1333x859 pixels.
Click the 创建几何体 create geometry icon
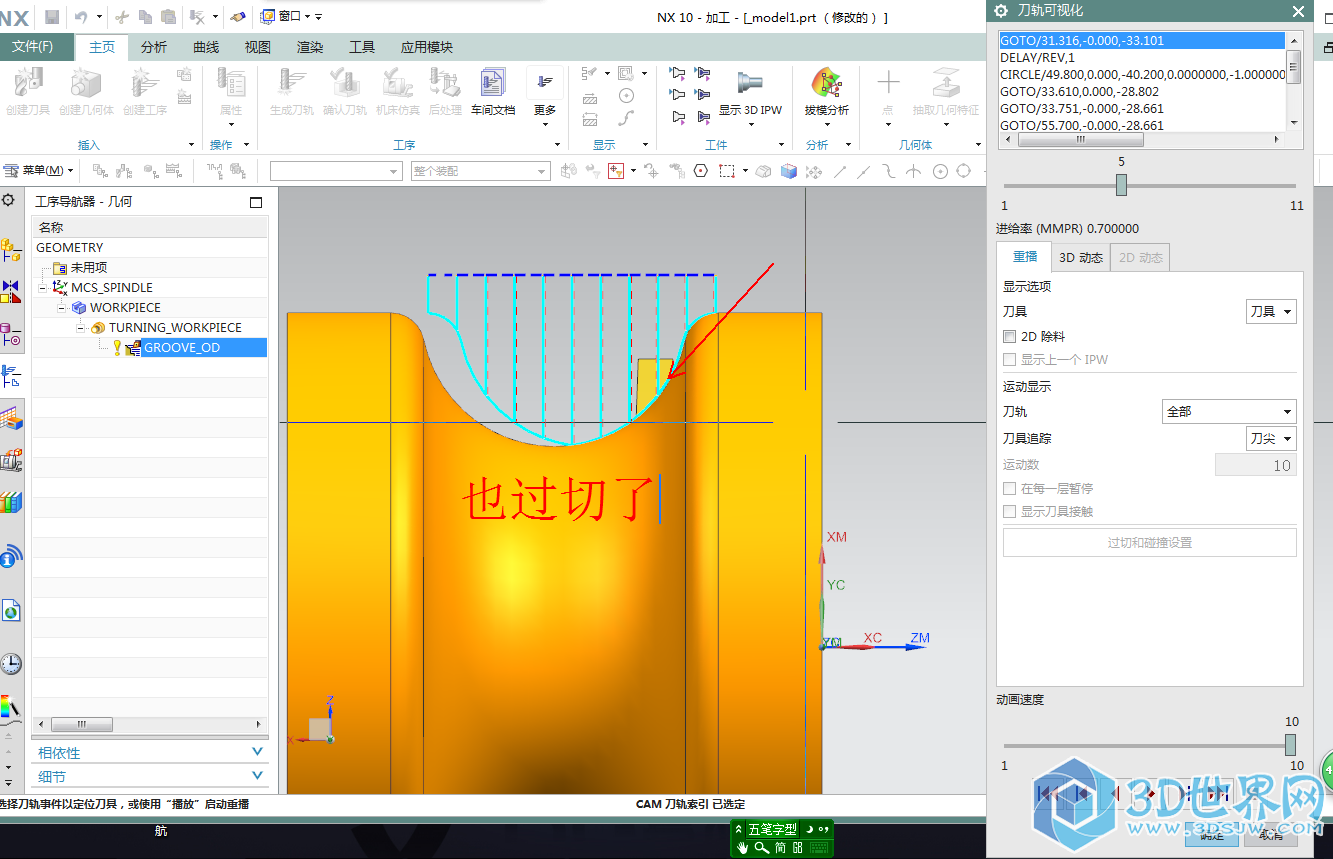click(86, 92)
